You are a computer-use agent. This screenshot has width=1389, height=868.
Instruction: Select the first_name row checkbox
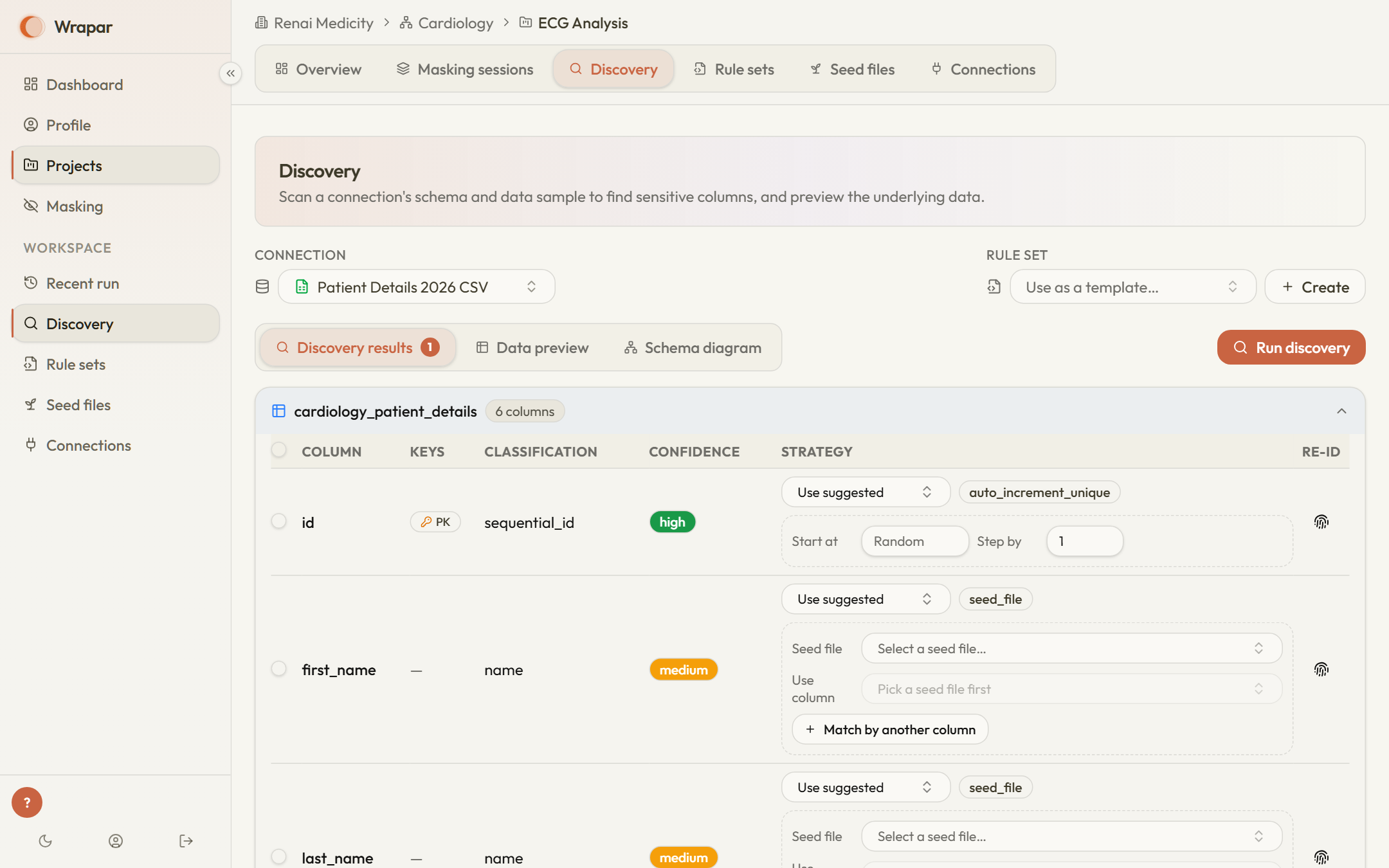point(278,669)
